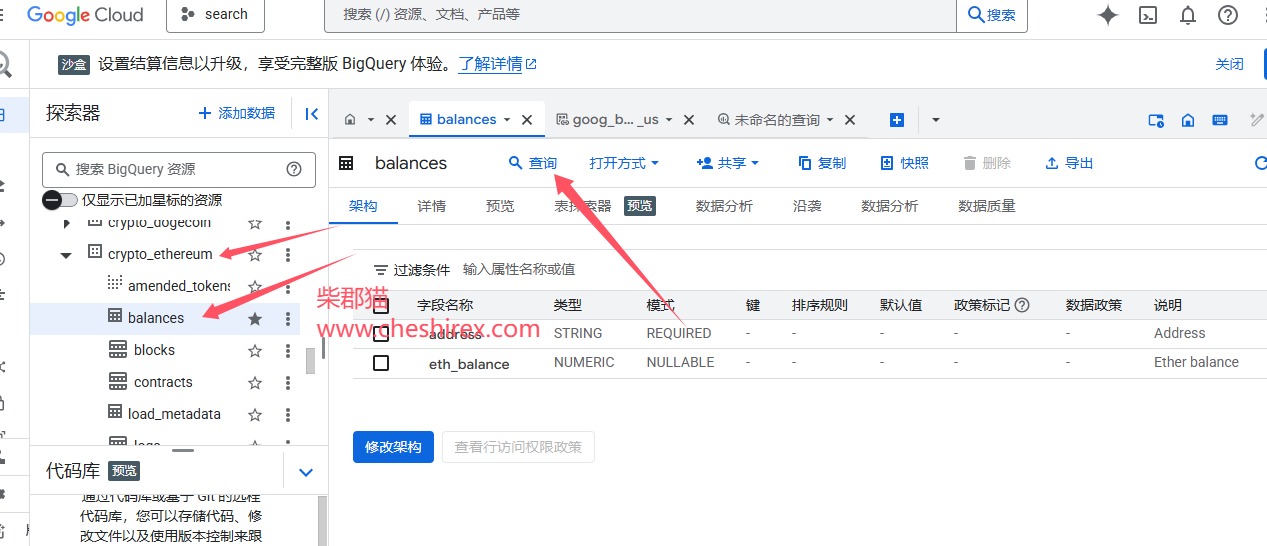The height and width of the screenshot is (546, 1267).
Task: Open the dropdown arrow beside new tab button
Action: click(936, 120)
